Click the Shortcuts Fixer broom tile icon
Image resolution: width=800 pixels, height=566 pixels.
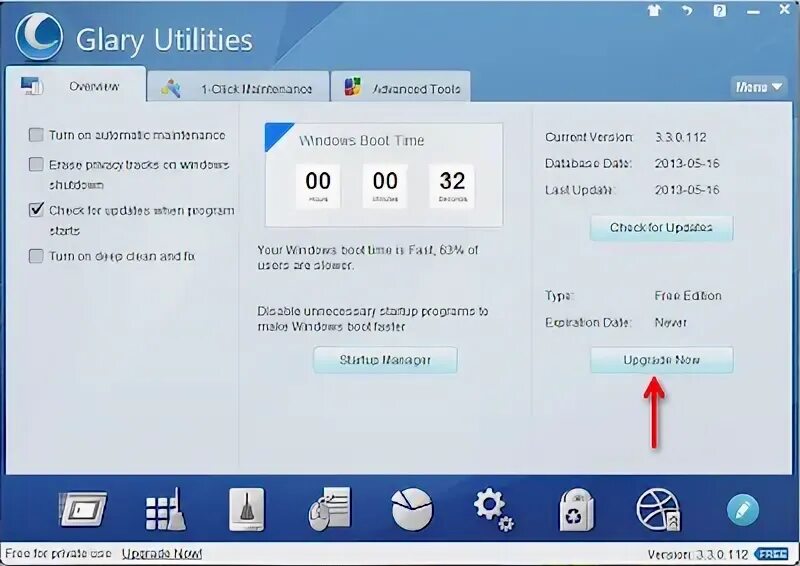[247, 509]
